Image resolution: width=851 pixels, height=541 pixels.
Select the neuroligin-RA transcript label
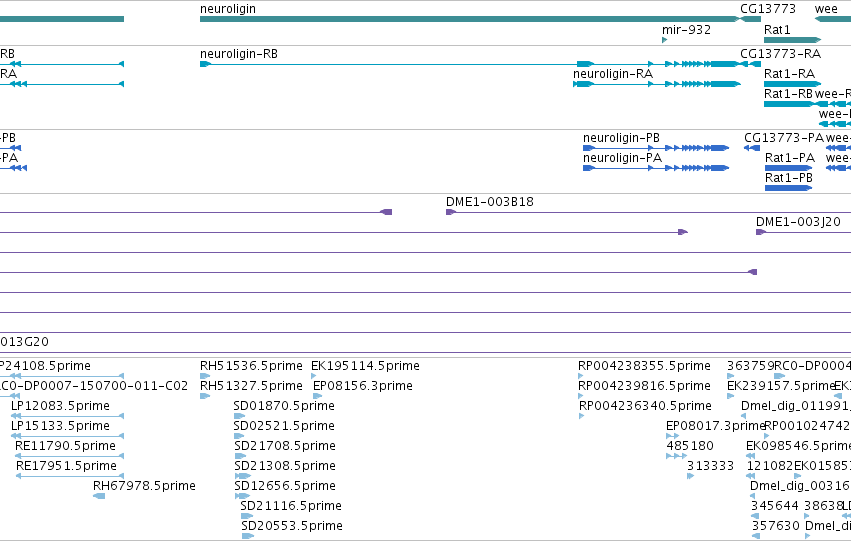(x=613, y=74)
